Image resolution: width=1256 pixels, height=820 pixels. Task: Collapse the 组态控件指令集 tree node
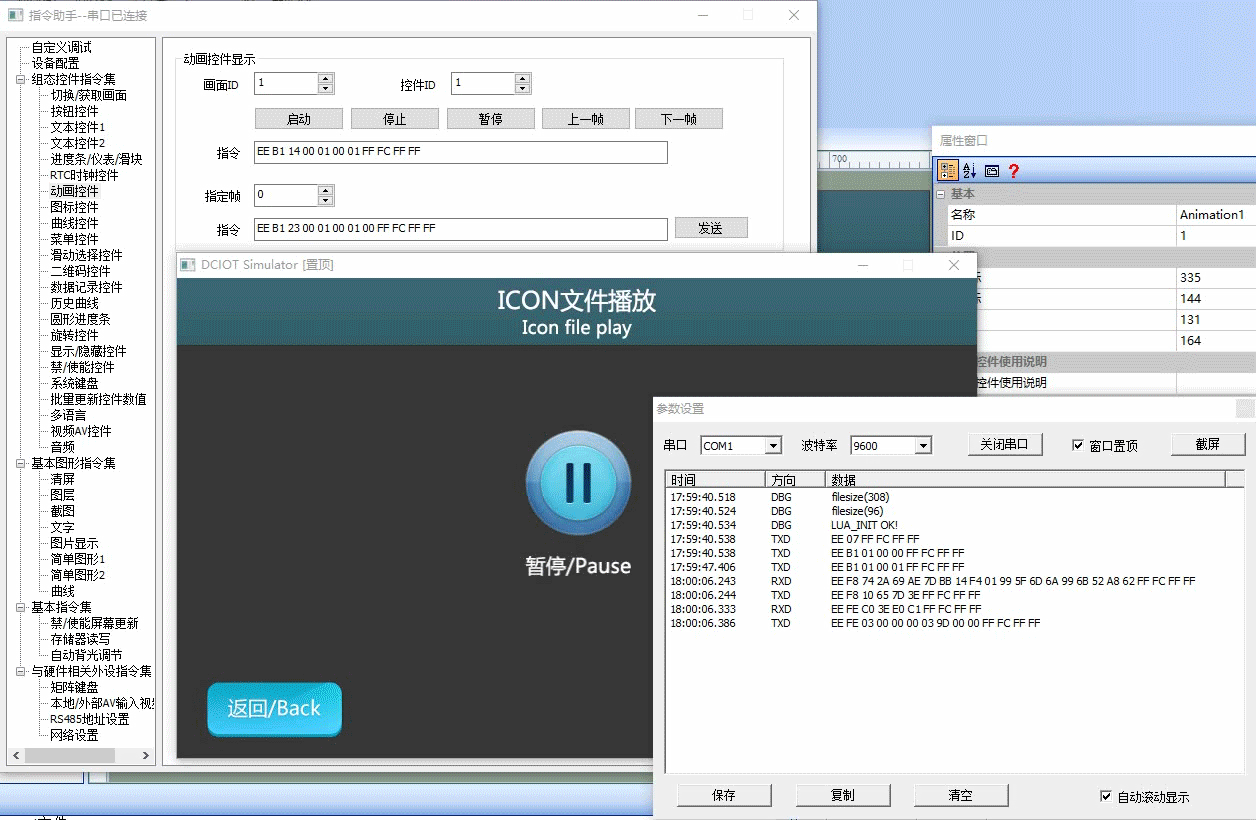click(21, 79)
